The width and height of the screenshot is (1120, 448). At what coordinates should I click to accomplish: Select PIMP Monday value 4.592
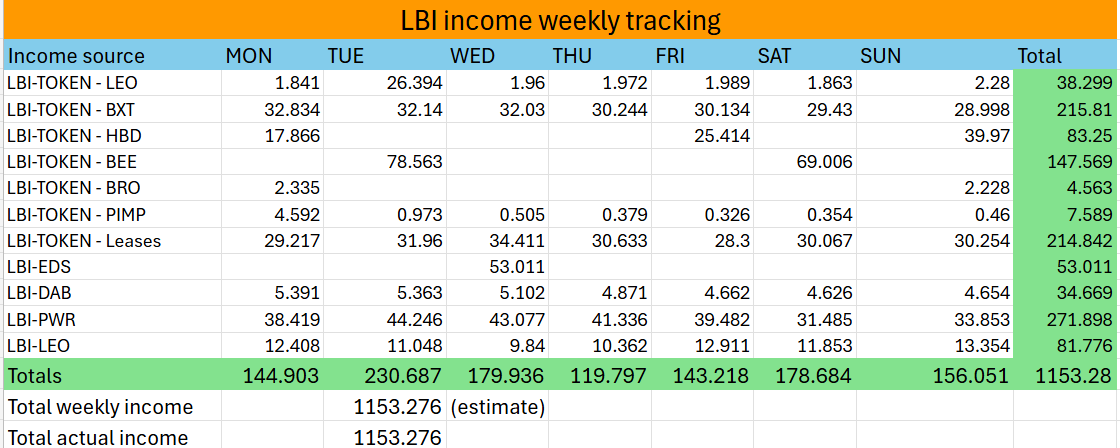point(272,215)
